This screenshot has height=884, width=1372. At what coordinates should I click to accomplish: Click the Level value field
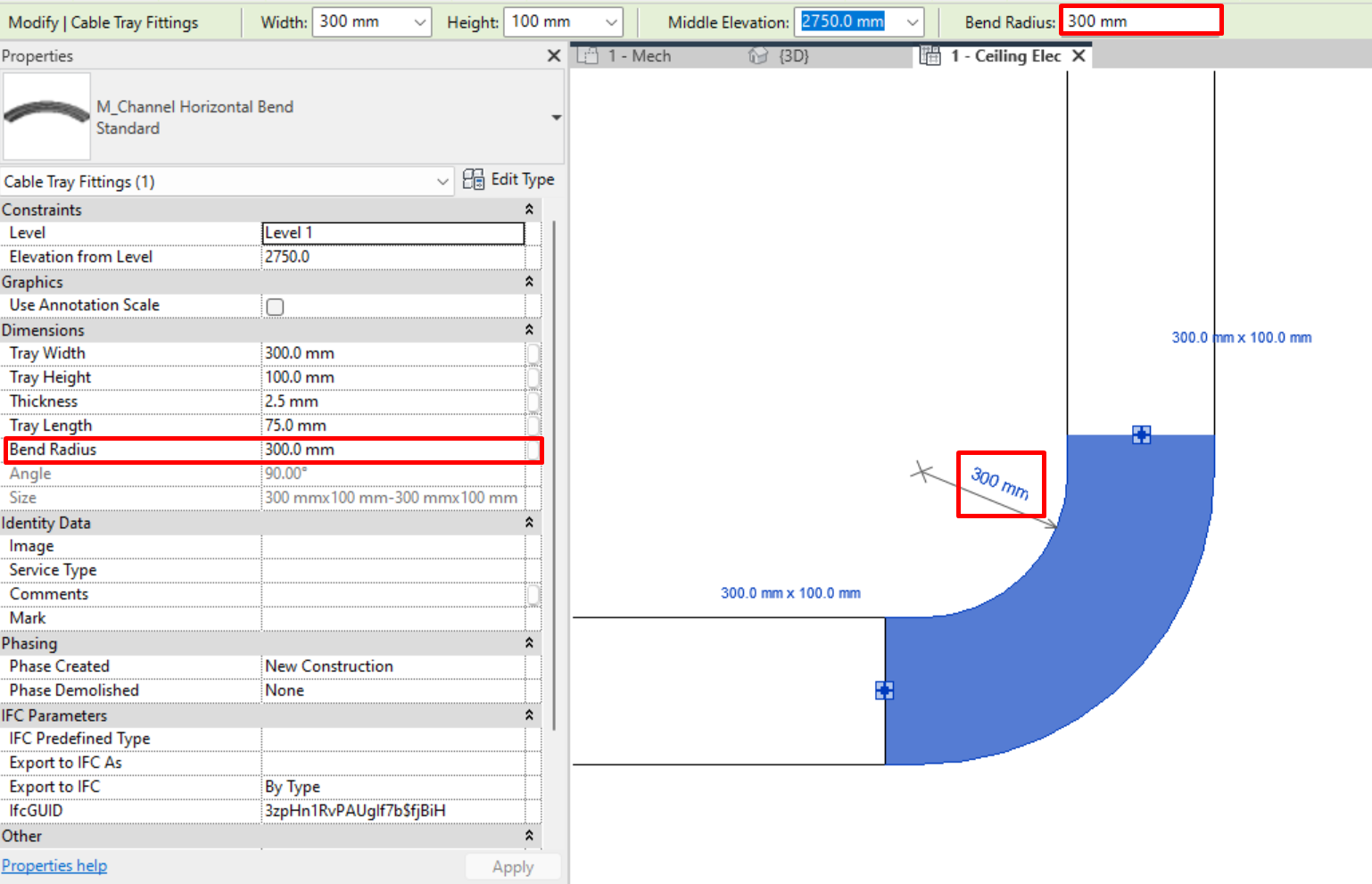coord(393,233)
